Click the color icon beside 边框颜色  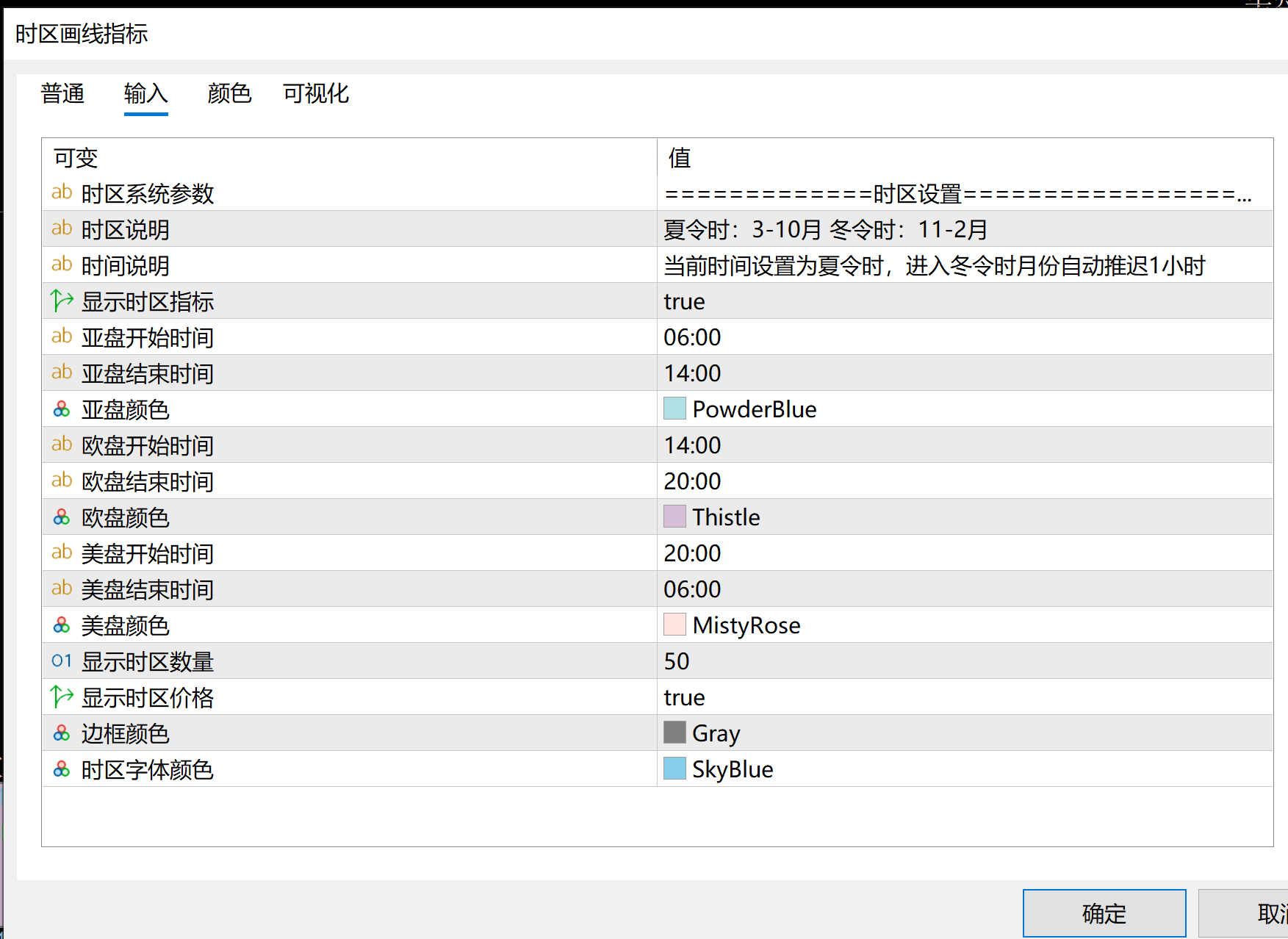(x=62, y=733)
